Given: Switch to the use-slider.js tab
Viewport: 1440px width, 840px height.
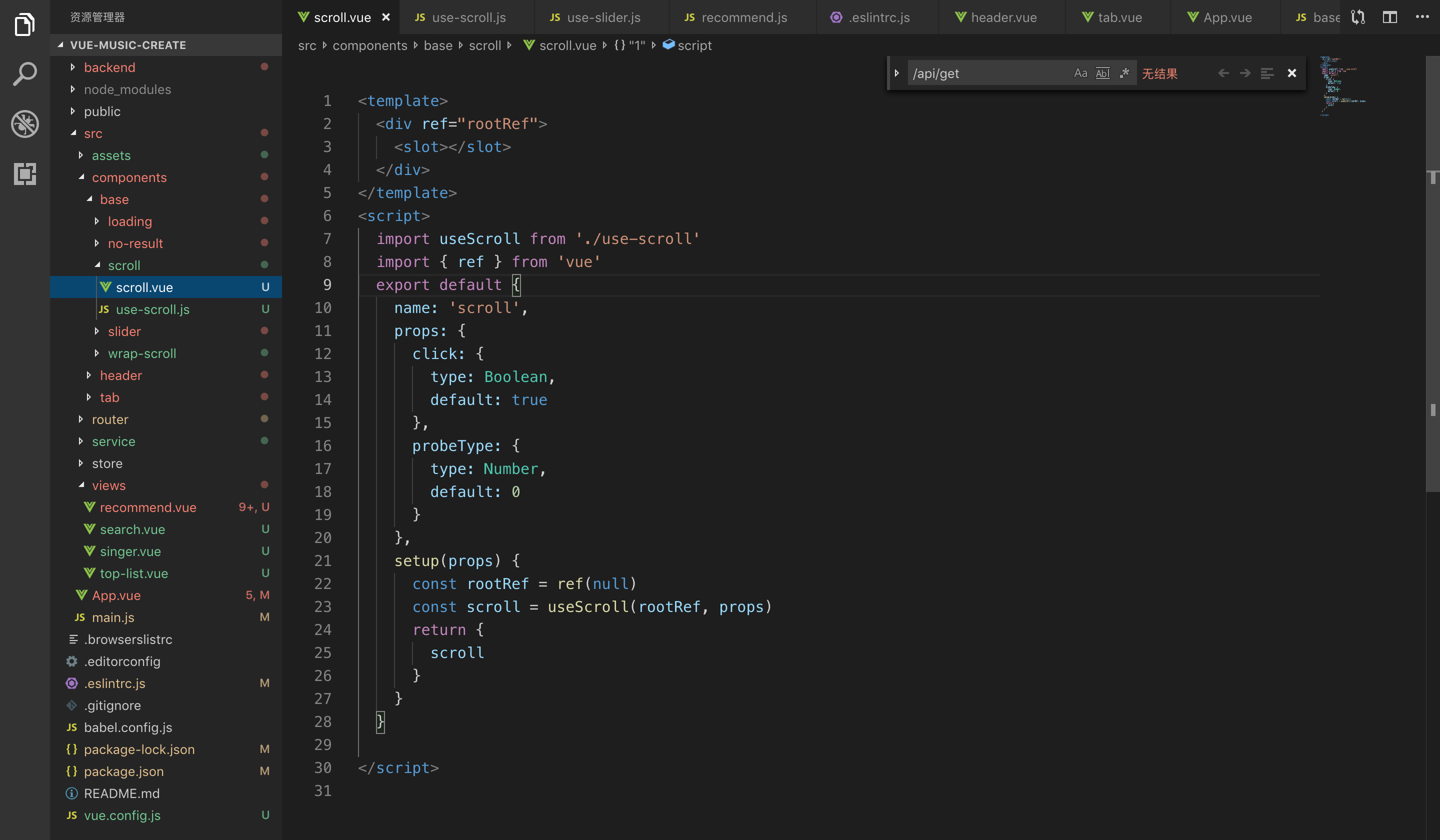Looking at the screenshot, I should pyautogui.click(x=601, y=17).
